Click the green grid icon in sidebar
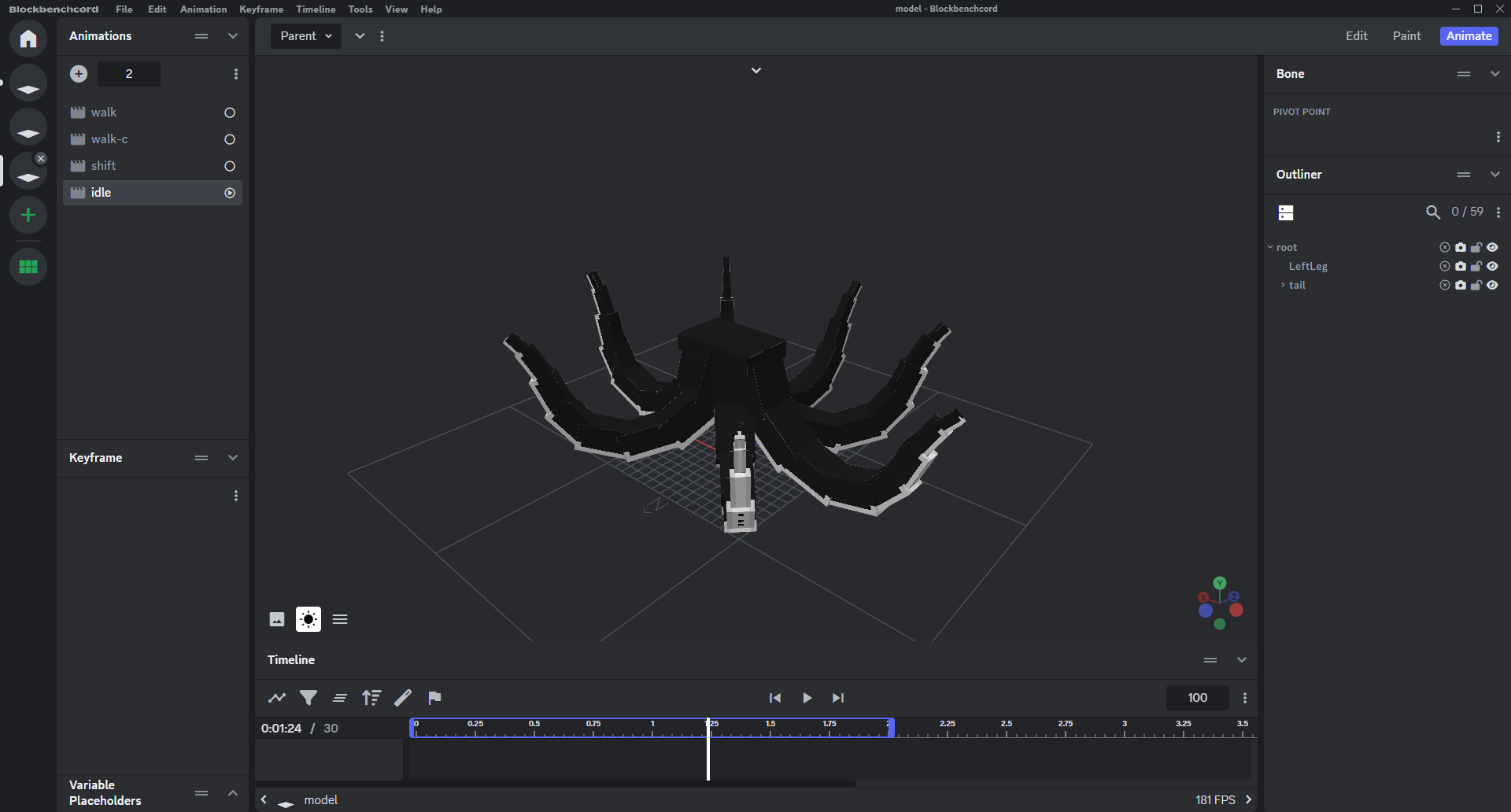The width and height of the screenshot is (1511, 812). point(28,267)
